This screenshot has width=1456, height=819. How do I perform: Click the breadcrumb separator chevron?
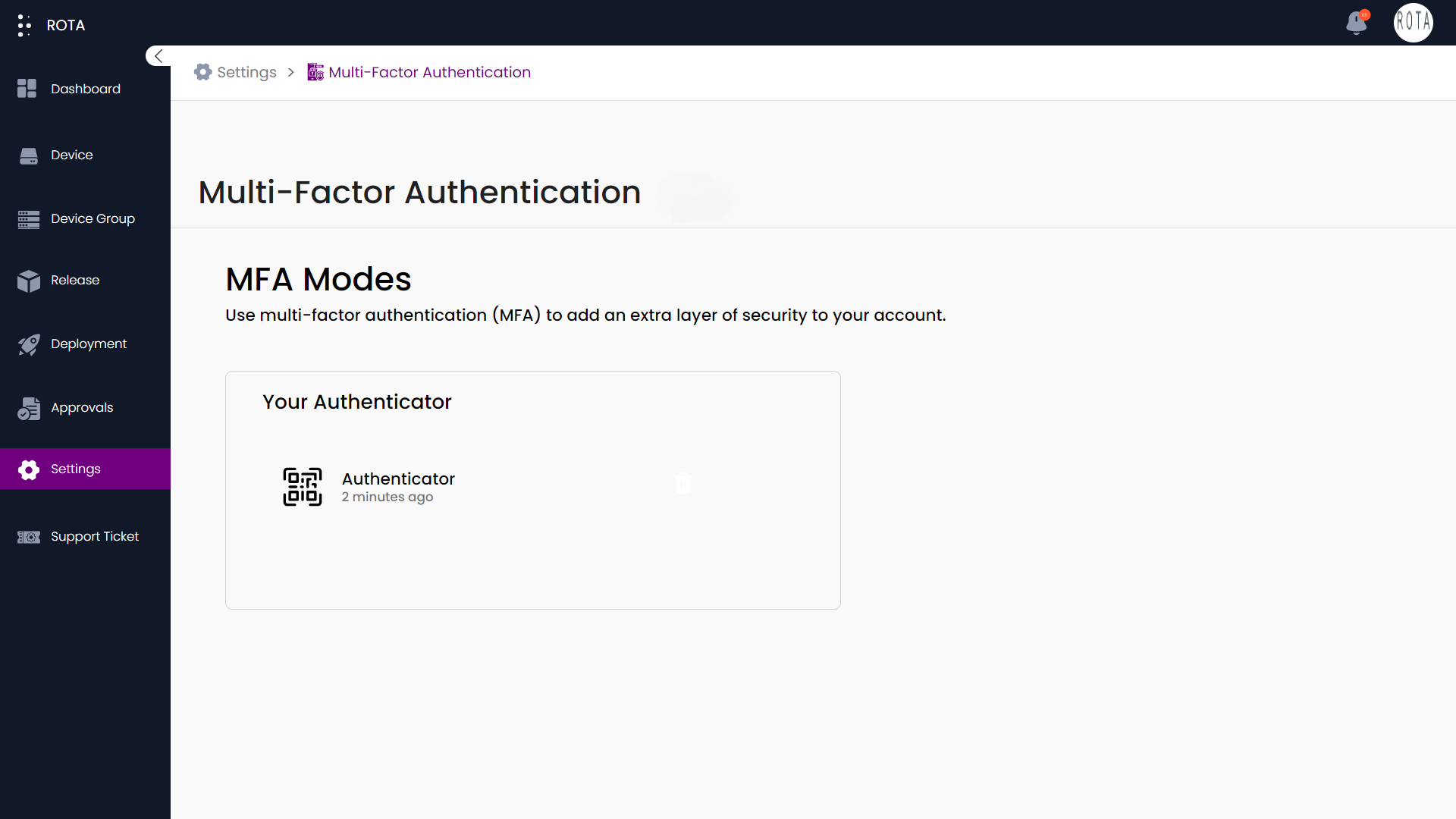tap(291, 72)
